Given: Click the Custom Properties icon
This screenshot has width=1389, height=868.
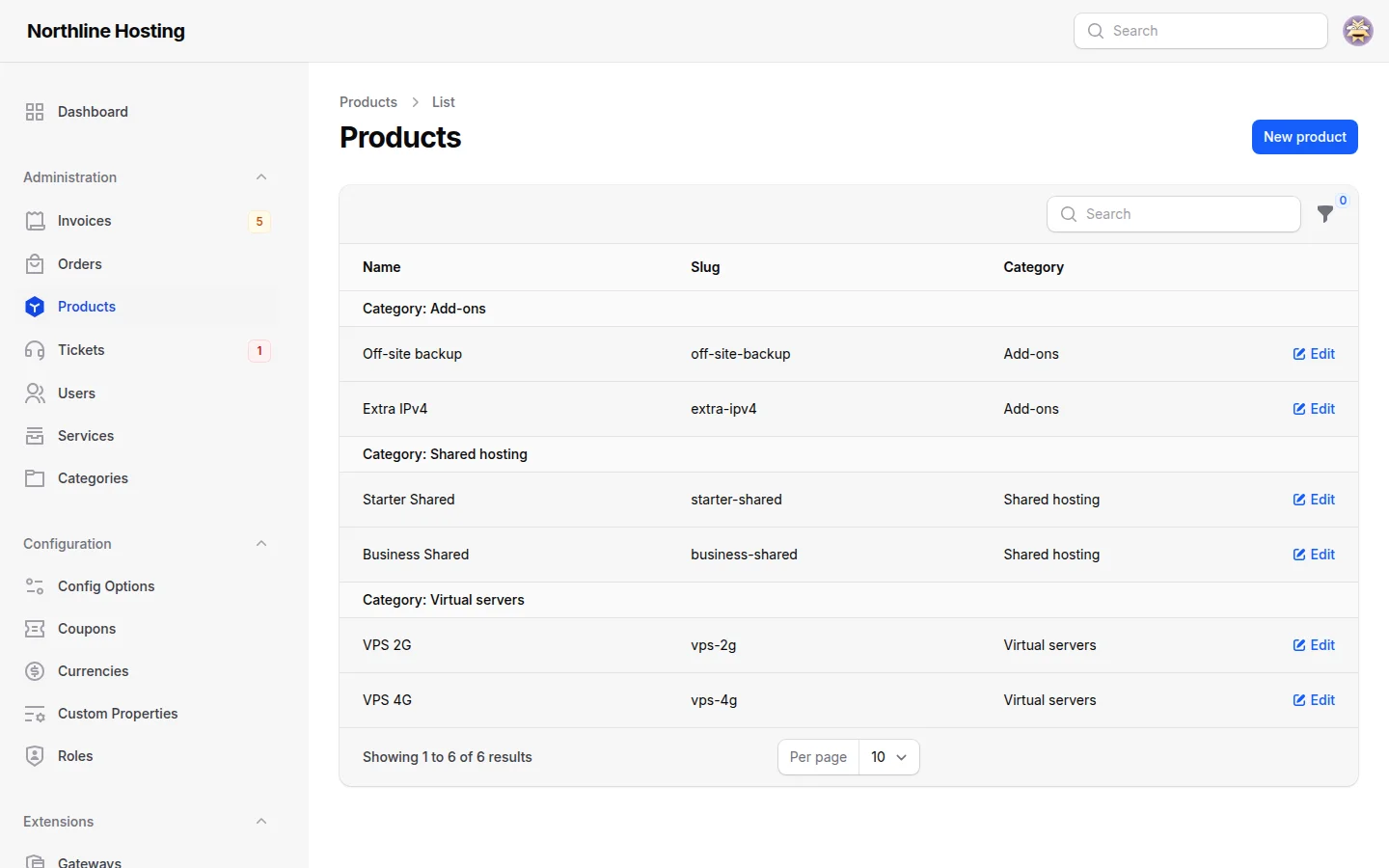Looking at the screenshot, I should (x=35, y=714).
